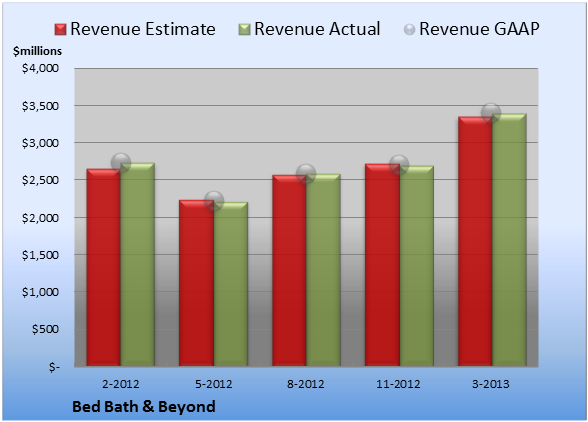Click the '$3,000' axis value
The height and width of the screenshot is (422, 588).
[x=40, y=143]
